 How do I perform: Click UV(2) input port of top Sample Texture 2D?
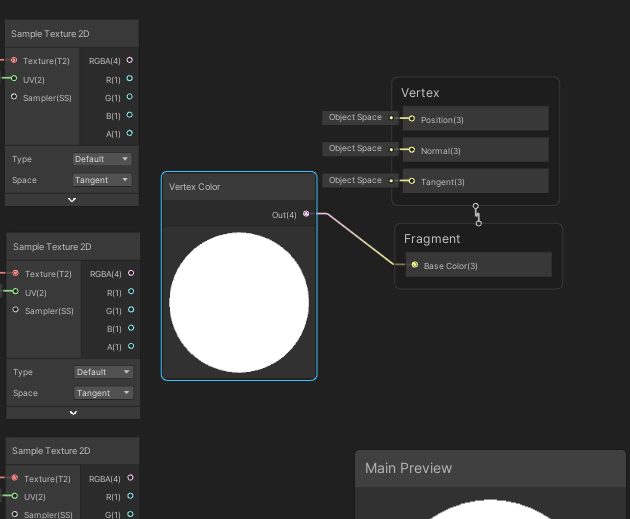click(14, 78)
